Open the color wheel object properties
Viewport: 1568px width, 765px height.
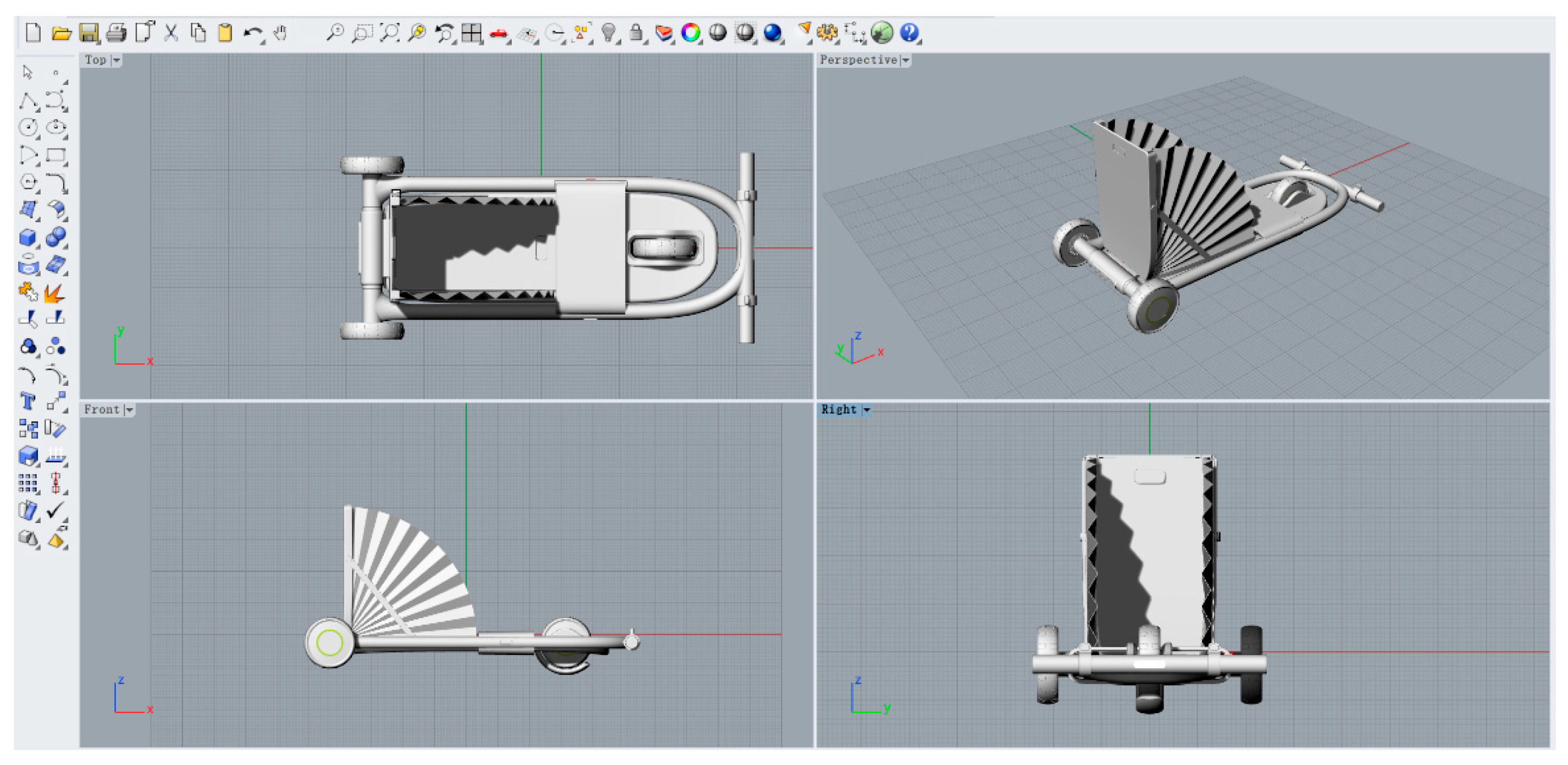tap(690, 33)
